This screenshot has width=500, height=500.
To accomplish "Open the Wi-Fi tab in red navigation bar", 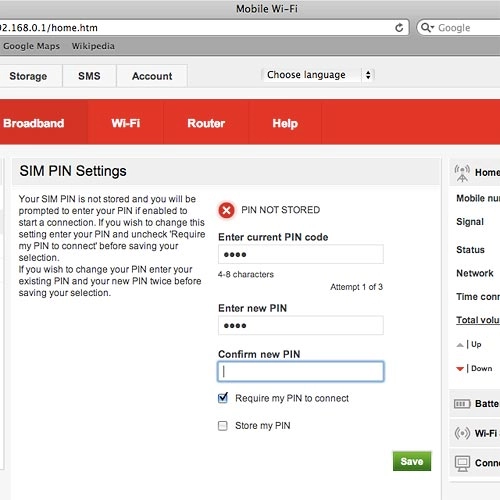I will click(x=126, y=123).
